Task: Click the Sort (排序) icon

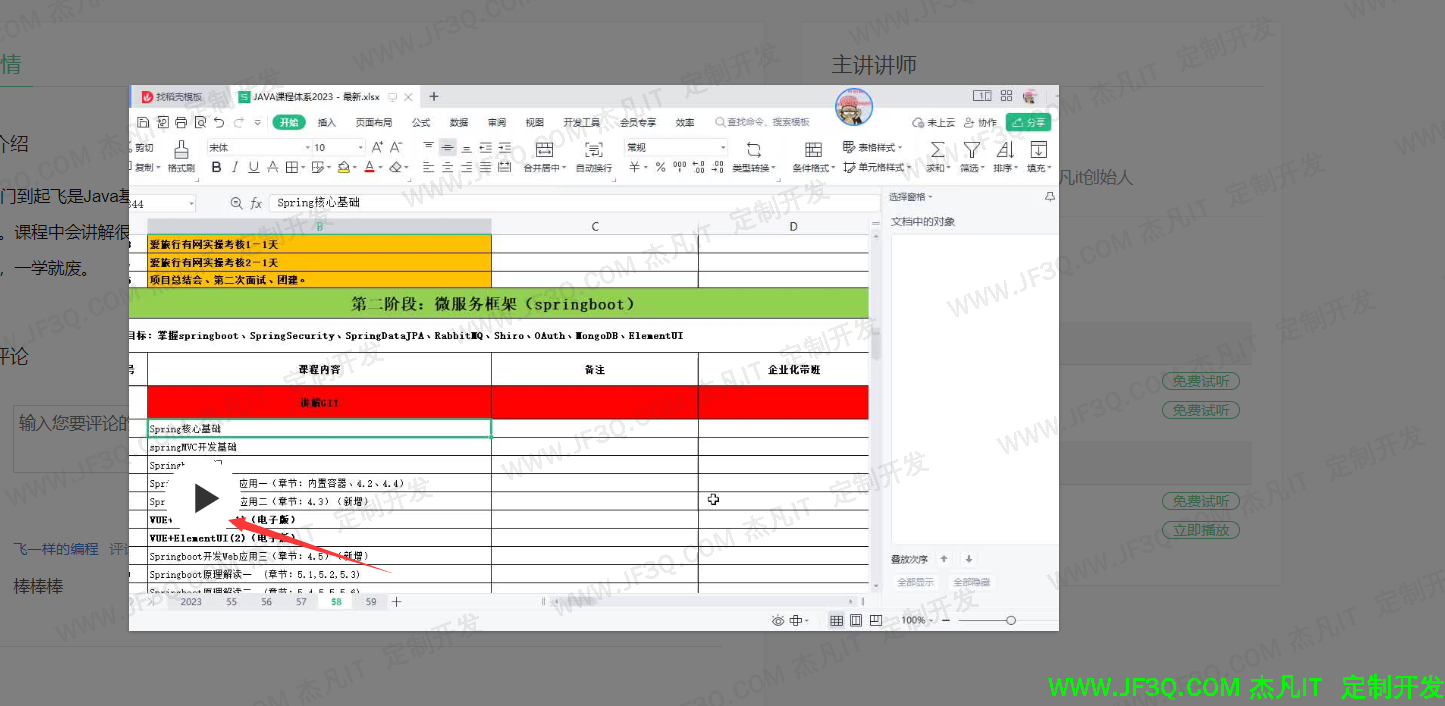Action: (1005, 150)
